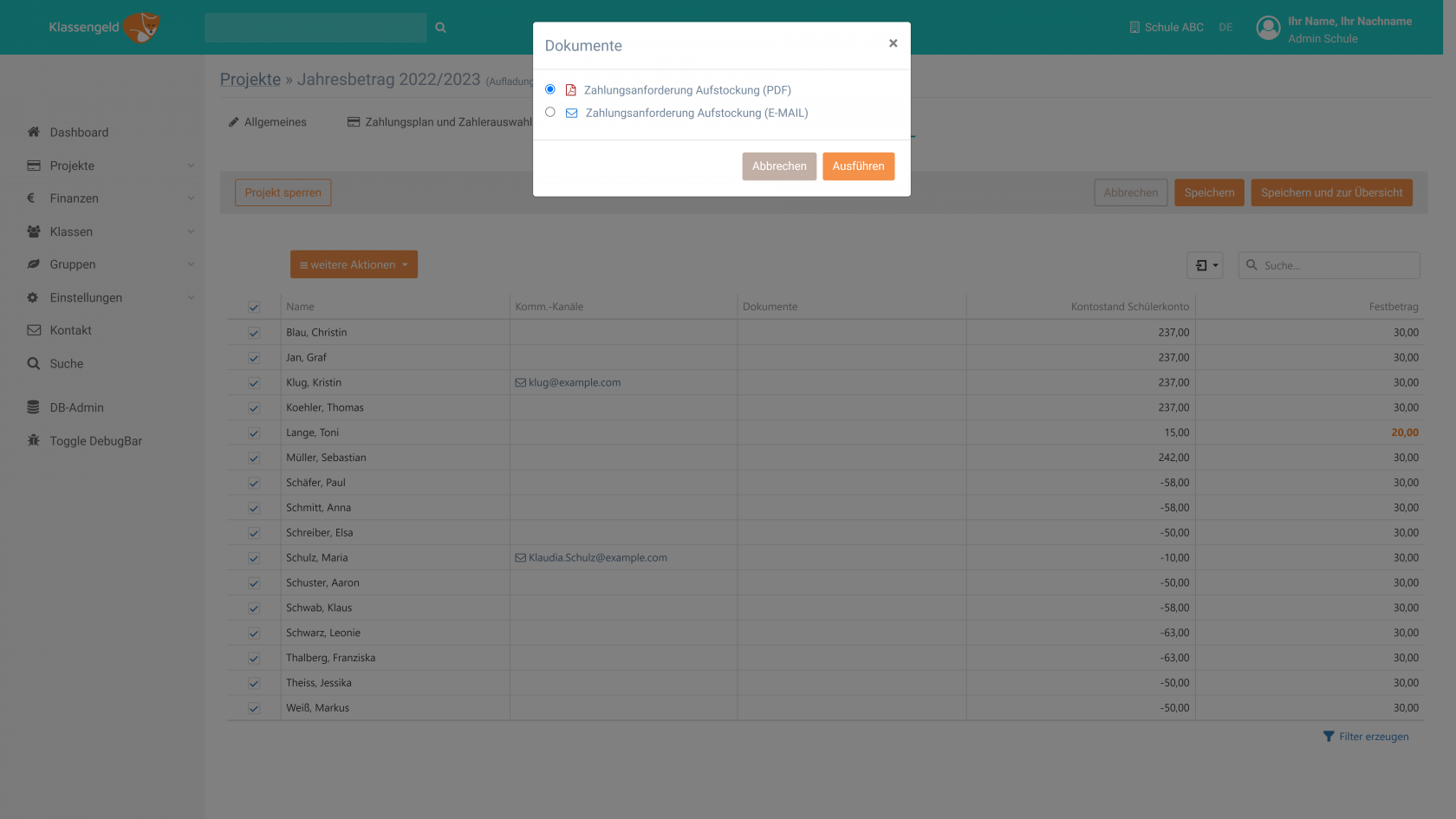This screenshot has height=819, width=1456.
Task: Click Speichern und zur Übersicht button
Action: coord(1331,192)
